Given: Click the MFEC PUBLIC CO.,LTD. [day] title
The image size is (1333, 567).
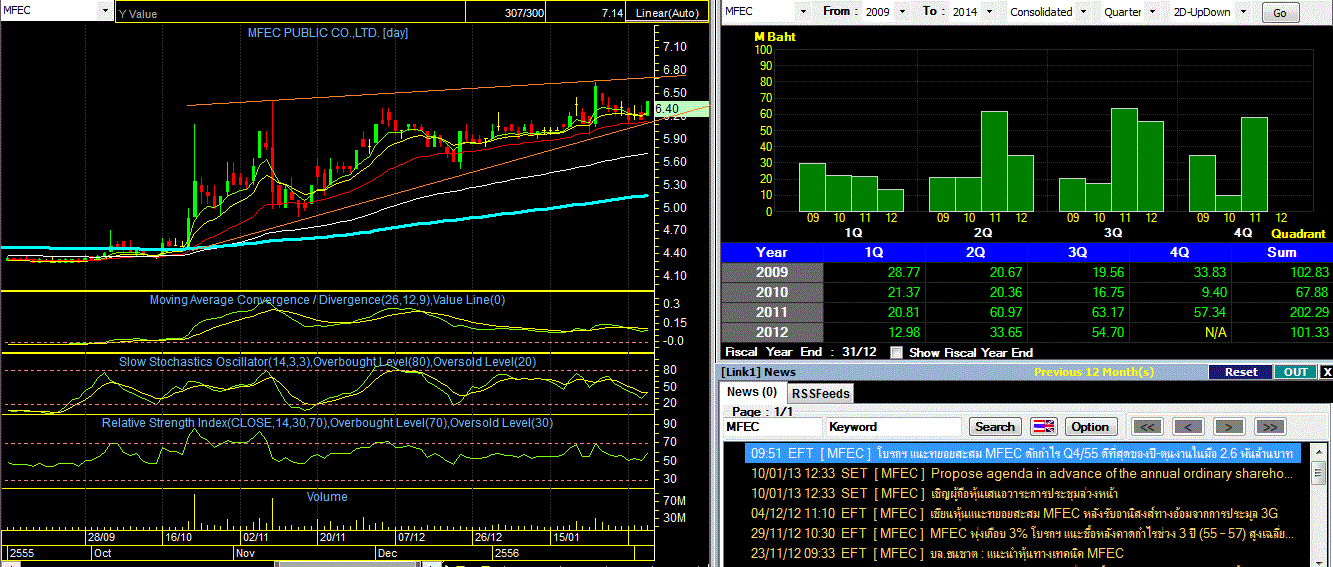Looking at the screenshot, I should [327, 33].
